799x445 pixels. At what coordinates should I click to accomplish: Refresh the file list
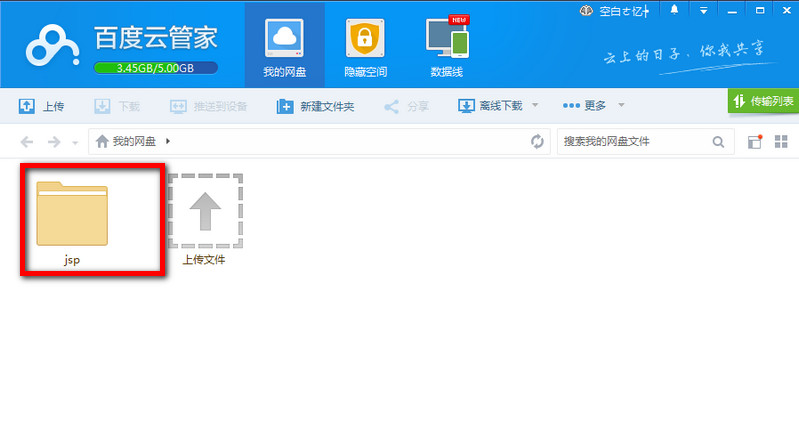coord(537,142)
